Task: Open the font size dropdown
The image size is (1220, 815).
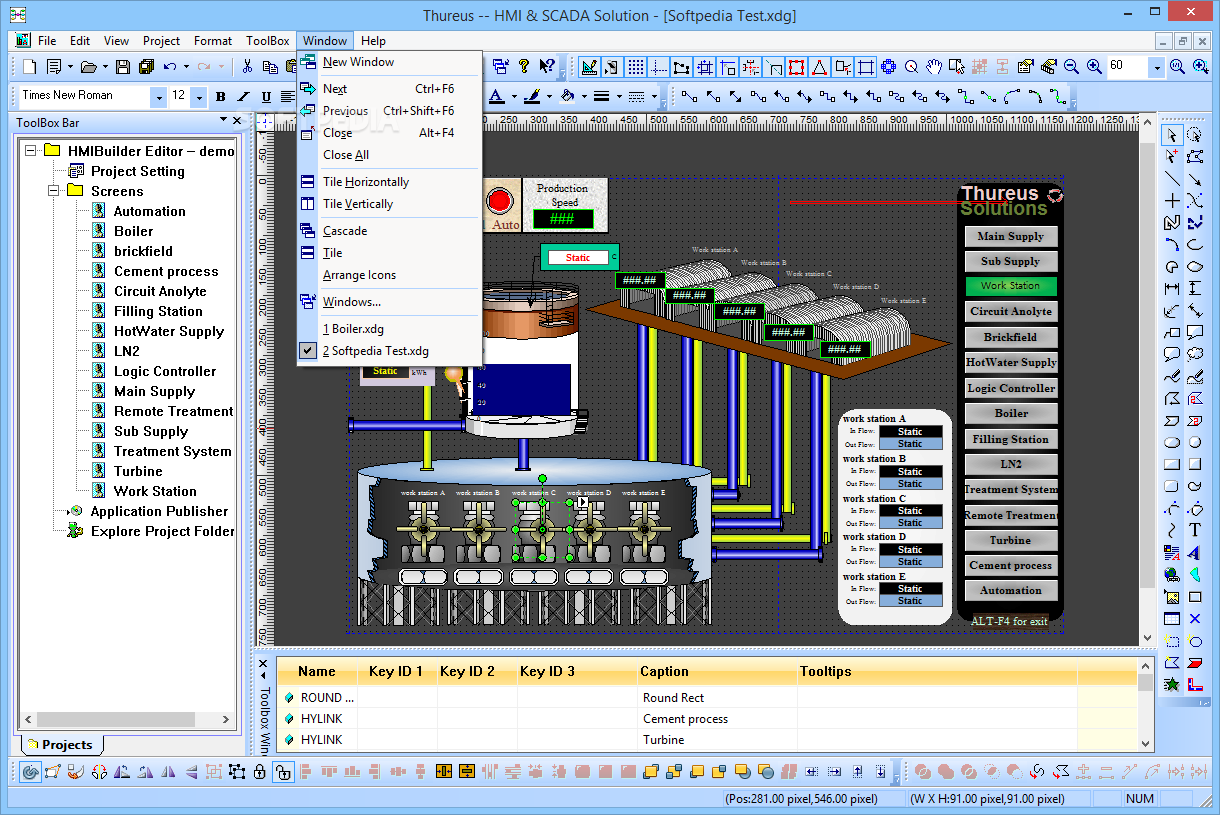Action: [199, 97]
